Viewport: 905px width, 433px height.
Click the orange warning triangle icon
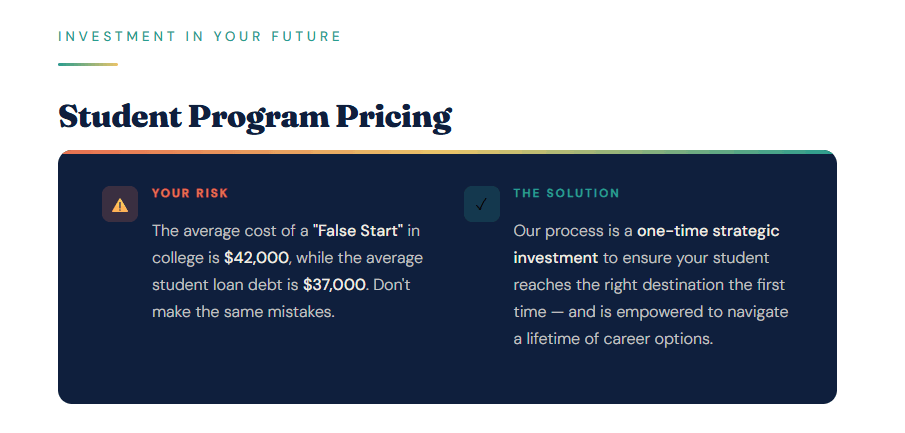[x=120, y=204]
